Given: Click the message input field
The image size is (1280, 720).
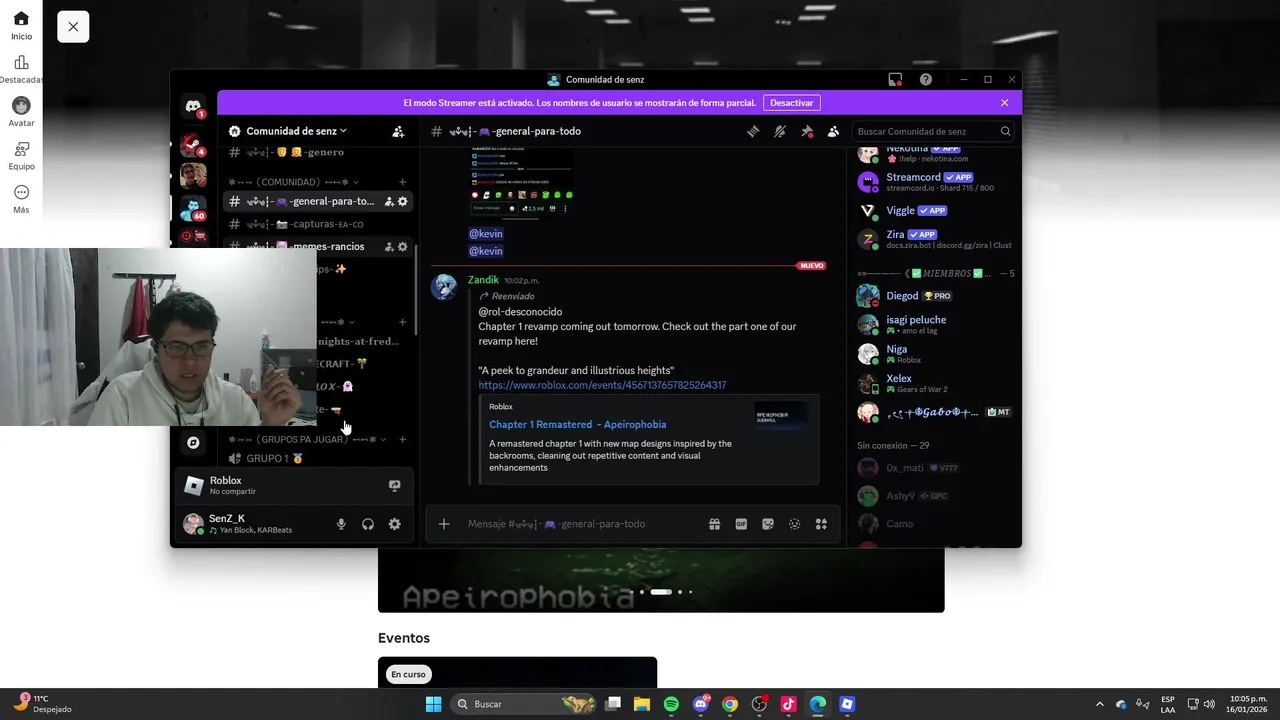Looking at the screenshot, I should click(x=580, y=524).
